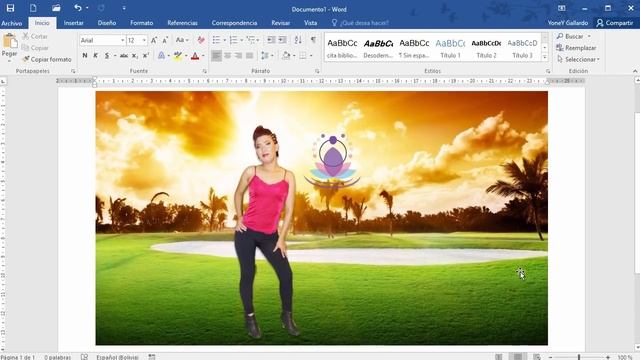The height and width of the screenshot is (360, 640).
Task: Decrease the paragraph indent
Action: coord(271,40)
